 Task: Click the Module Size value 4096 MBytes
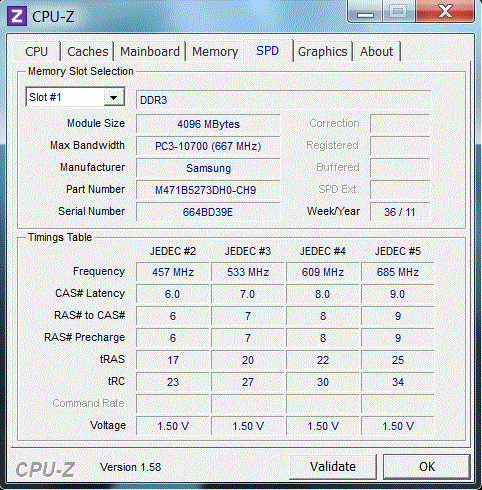[x=208, y=124]
